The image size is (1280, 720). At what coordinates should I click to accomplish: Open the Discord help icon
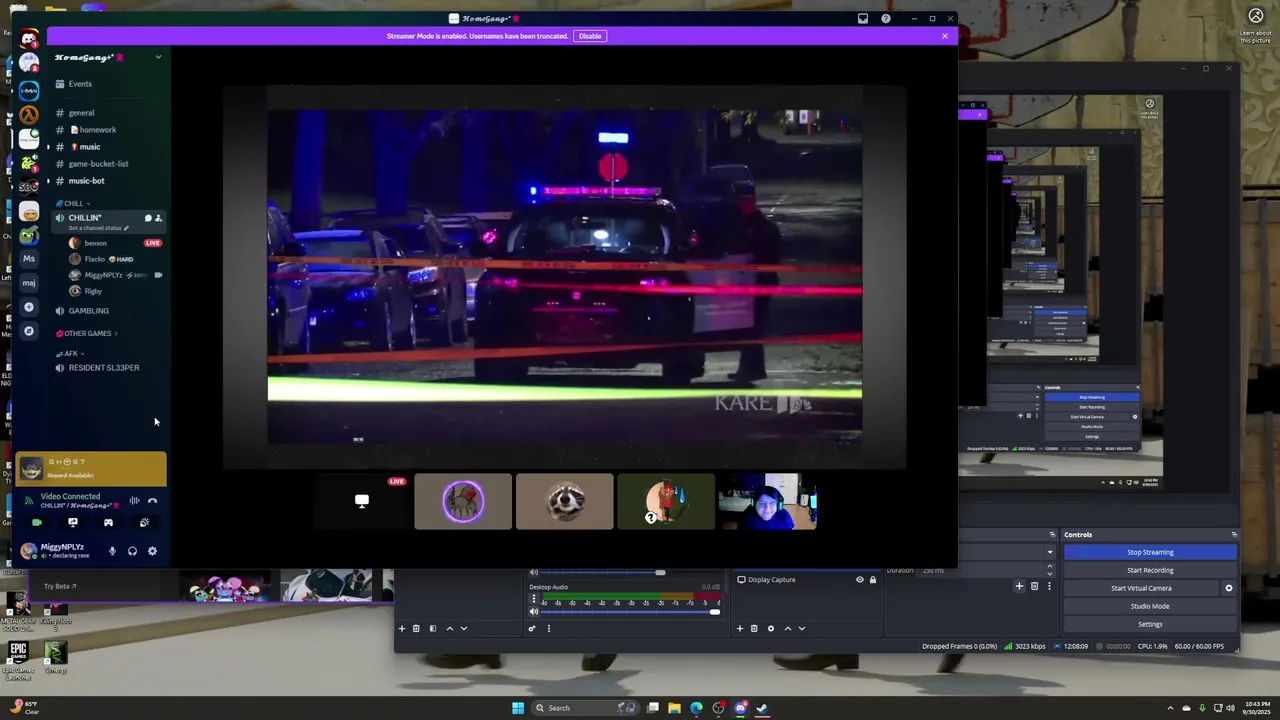coord(886,18)
